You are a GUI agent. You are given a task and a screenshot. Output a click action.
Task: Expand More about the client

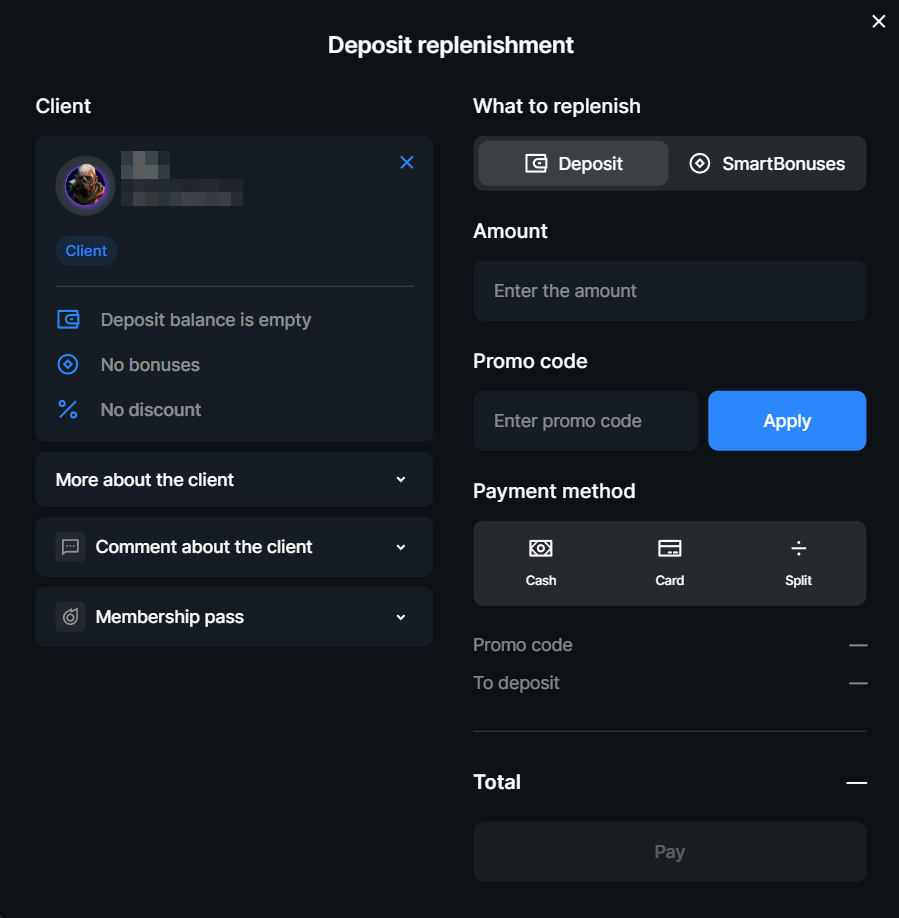[234, 479]
